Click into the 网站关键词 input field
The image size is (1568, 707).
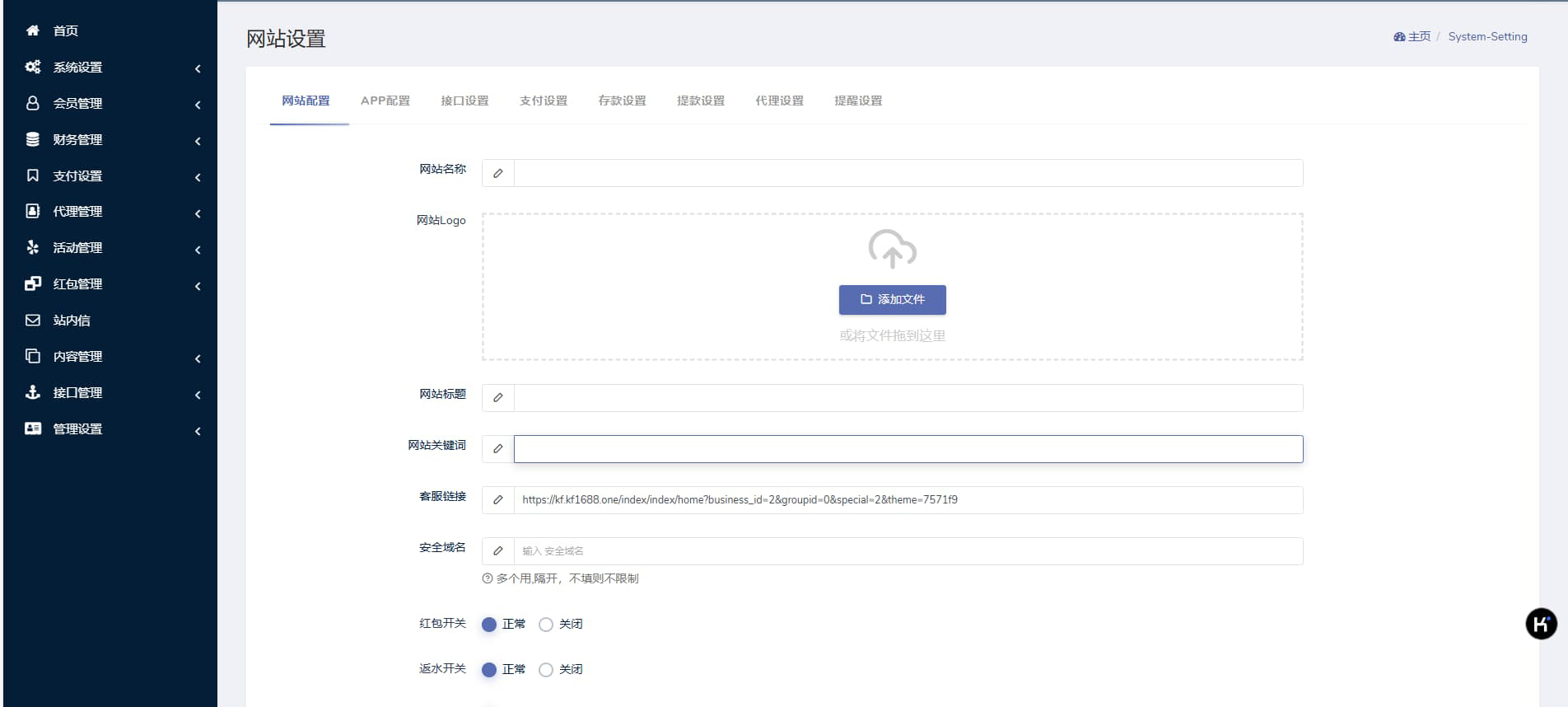(x=908, y=449)
